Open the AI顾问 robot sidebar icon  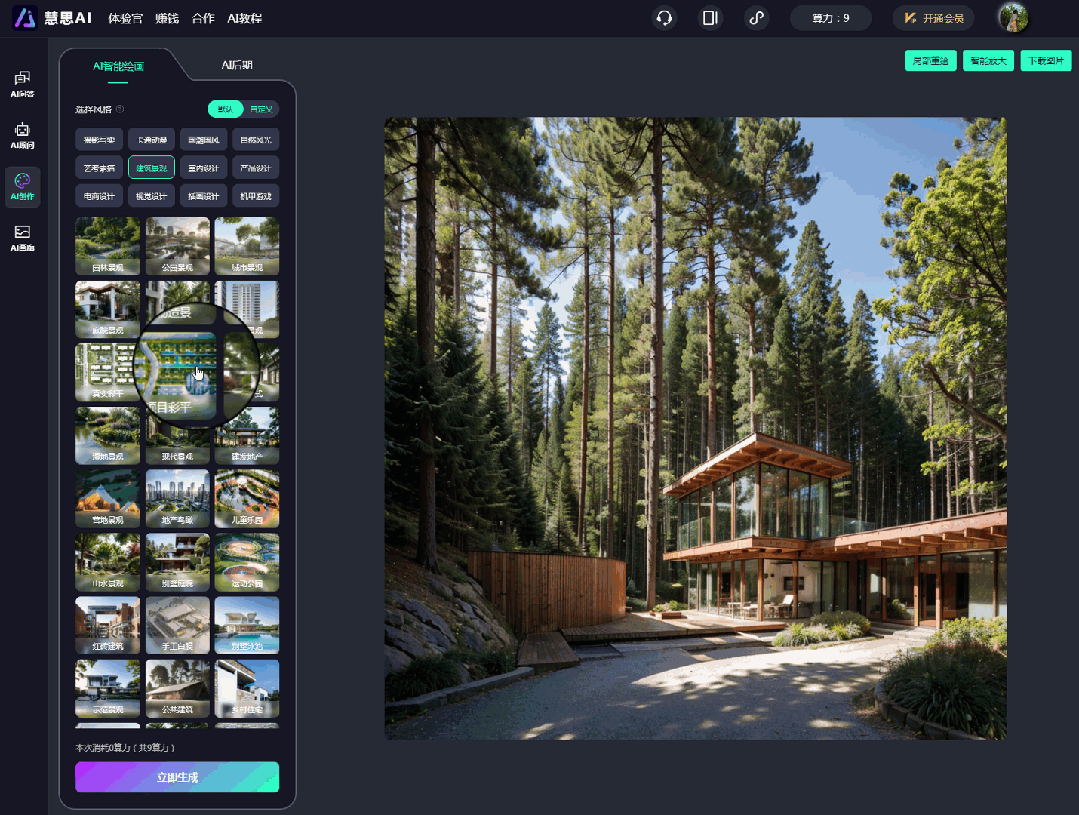pyautogui.click(x=22, y=135)
